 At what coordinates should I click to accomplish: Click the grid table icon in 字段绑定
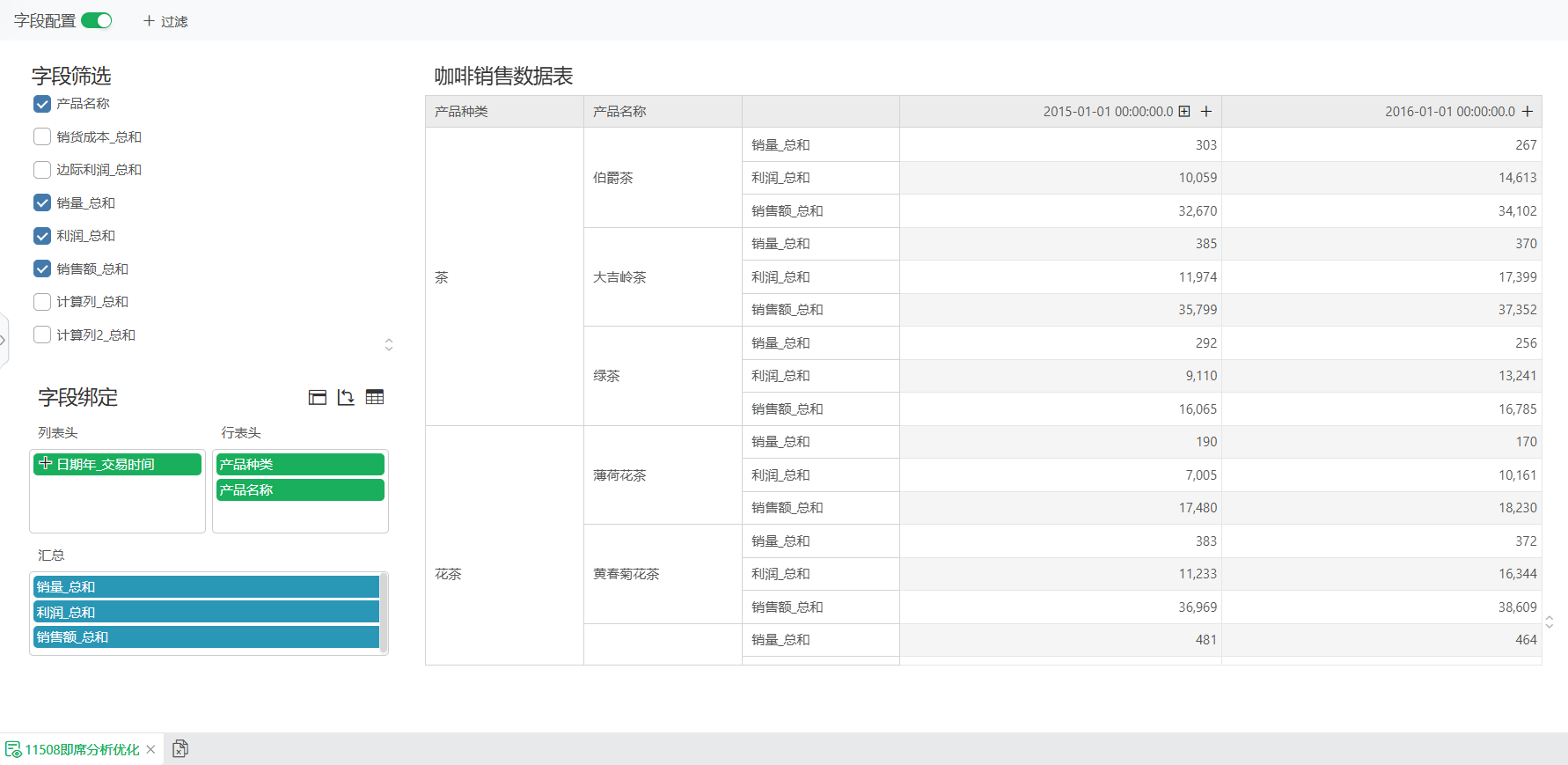click(x=375, y=397)
